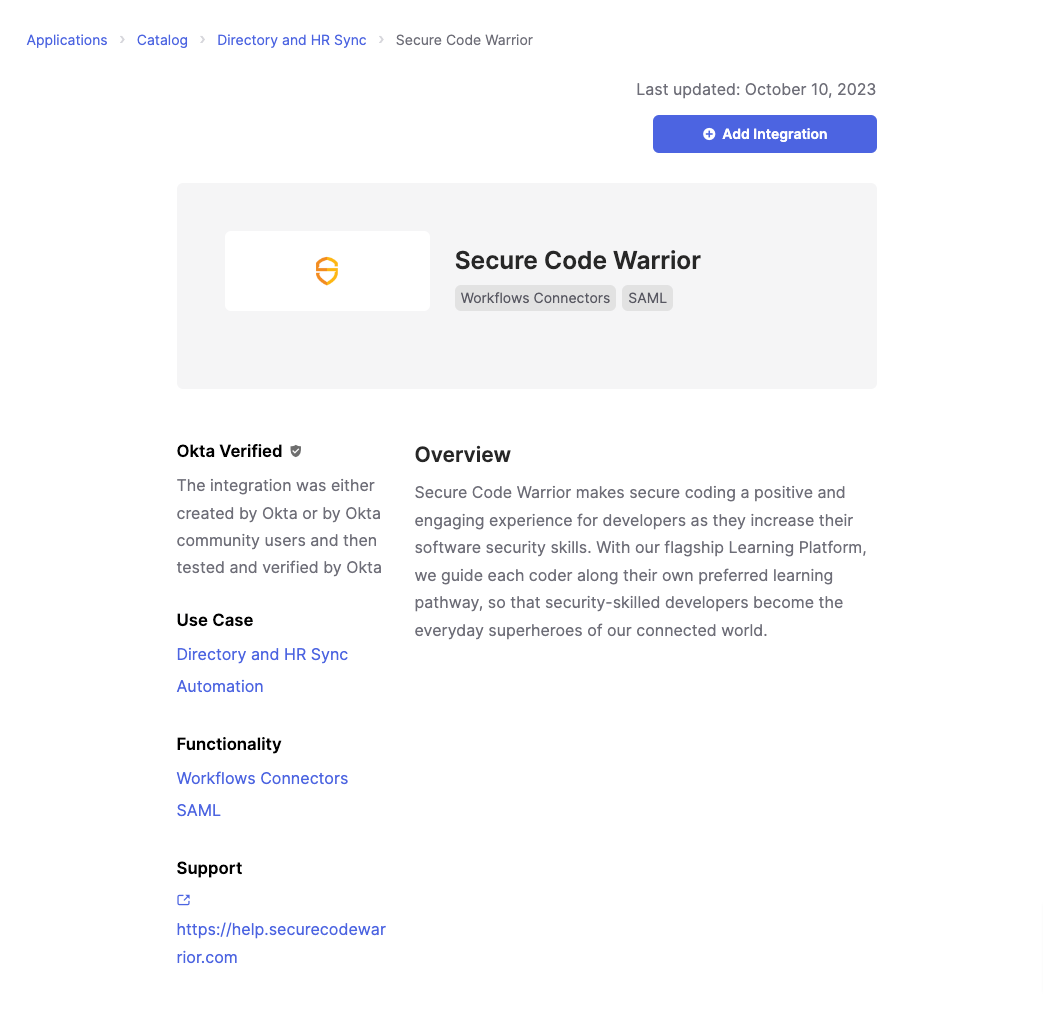
Task: Click the Secure Code Warrior page title
Action: coord(577,260)
